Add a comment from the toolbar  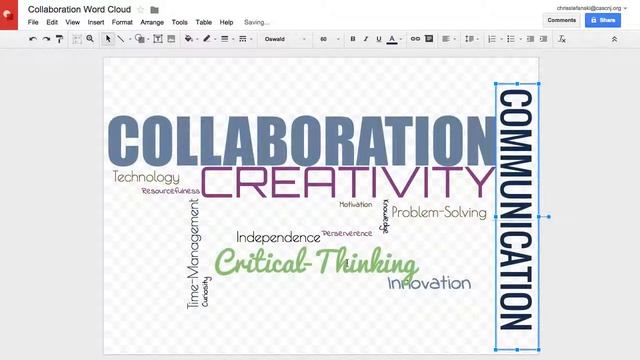[429, 39]
